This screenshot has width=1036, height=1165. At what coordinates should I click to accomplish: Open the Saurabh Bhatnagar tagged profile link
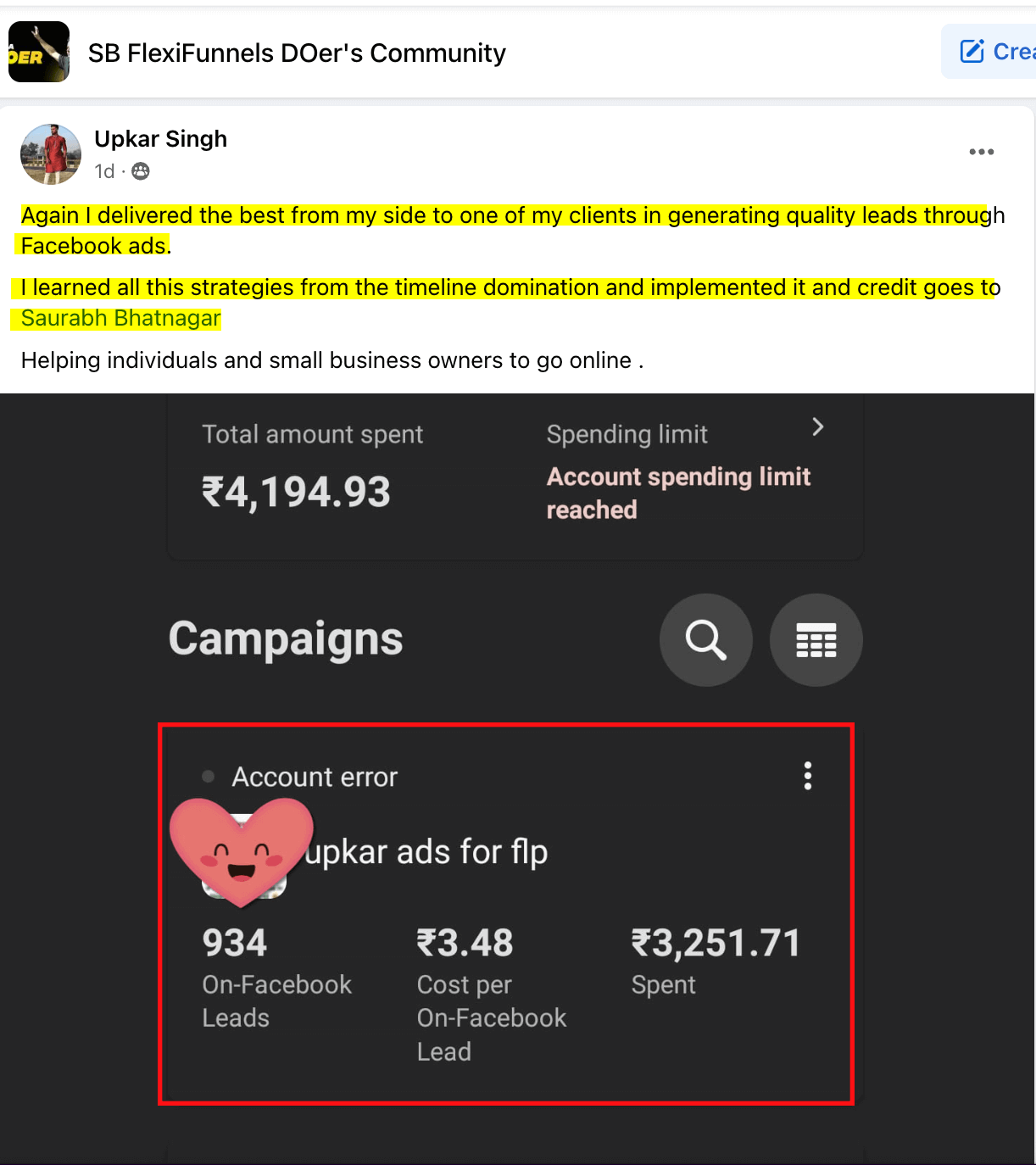[121, 318]
